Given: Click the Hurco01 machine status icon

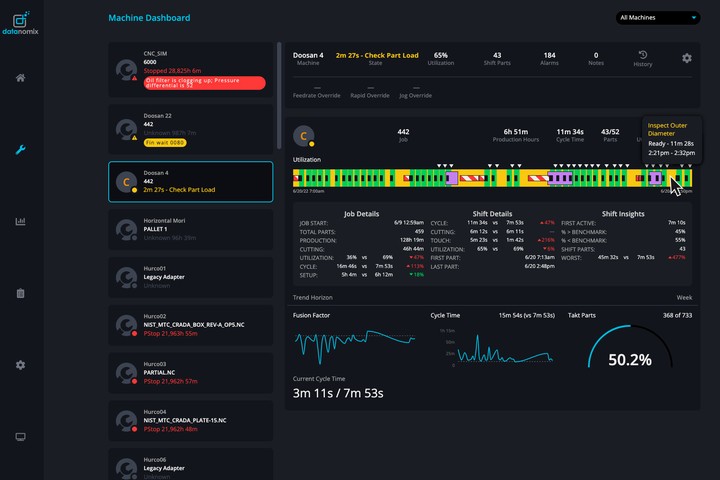Looking at the screenshot, I should (126, 277).
